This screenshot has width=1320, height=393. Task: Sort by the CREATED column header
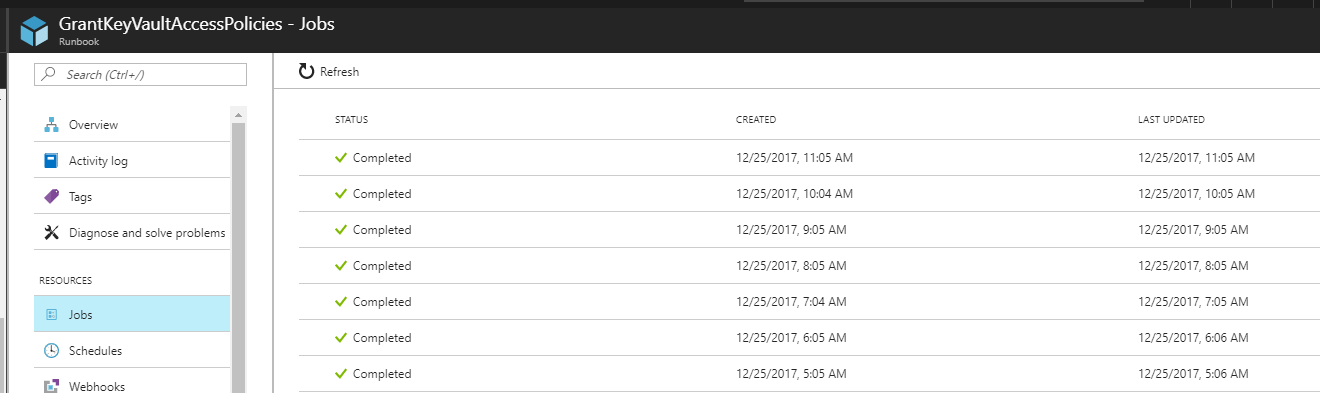coord(756,120)
